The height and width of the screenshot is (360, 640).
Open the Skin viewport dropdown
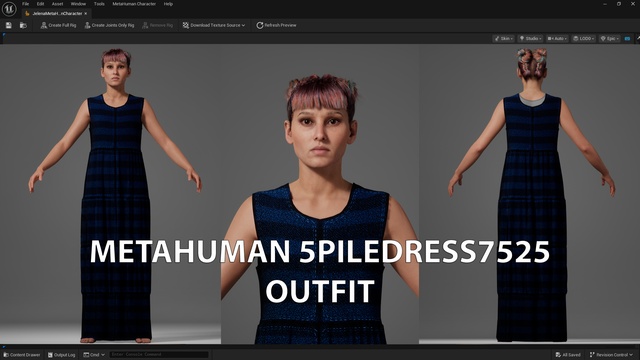503,38
